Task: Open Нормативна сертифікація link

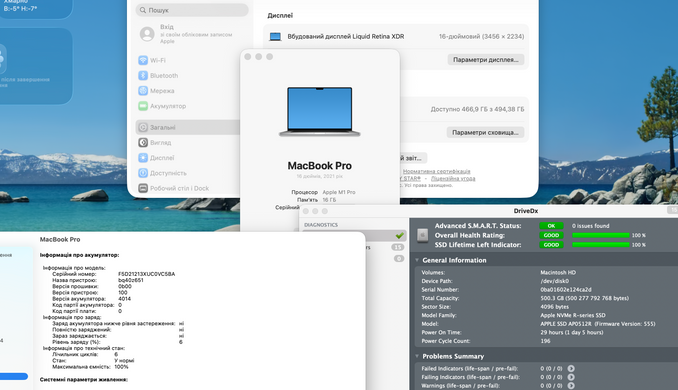Action: tap(436, 172)
